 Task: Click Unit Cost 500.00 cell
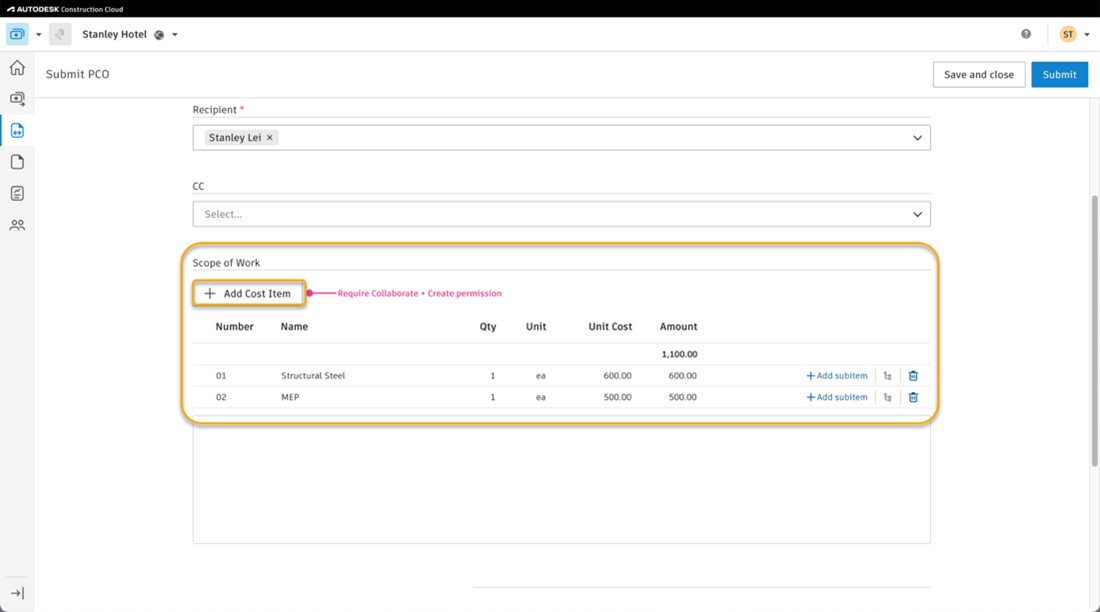click(617, 397)
